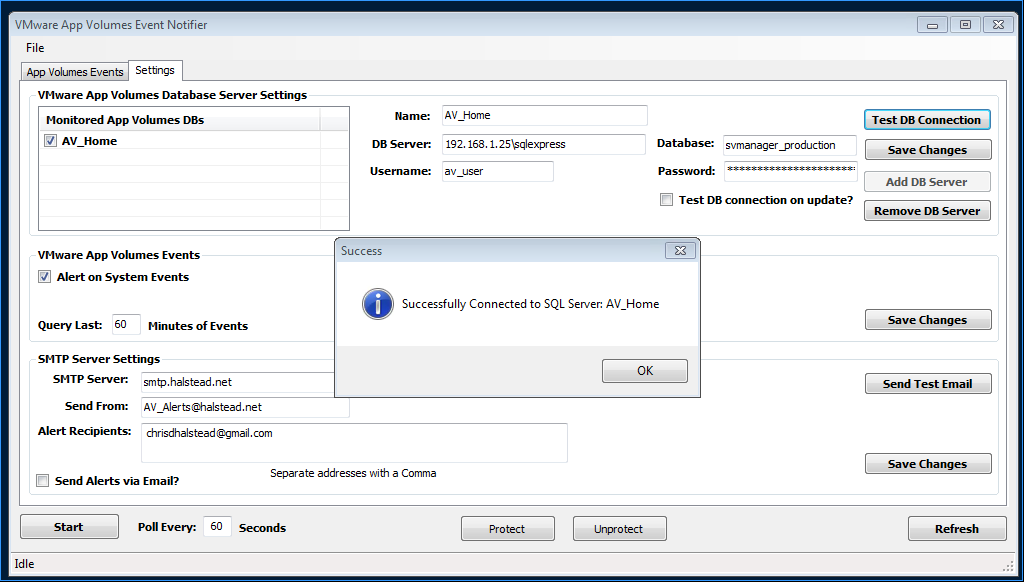The image size is (1024, 582).
Task: Click the Unprotect button
Action: pyautogui.click(x=619, y=529)
